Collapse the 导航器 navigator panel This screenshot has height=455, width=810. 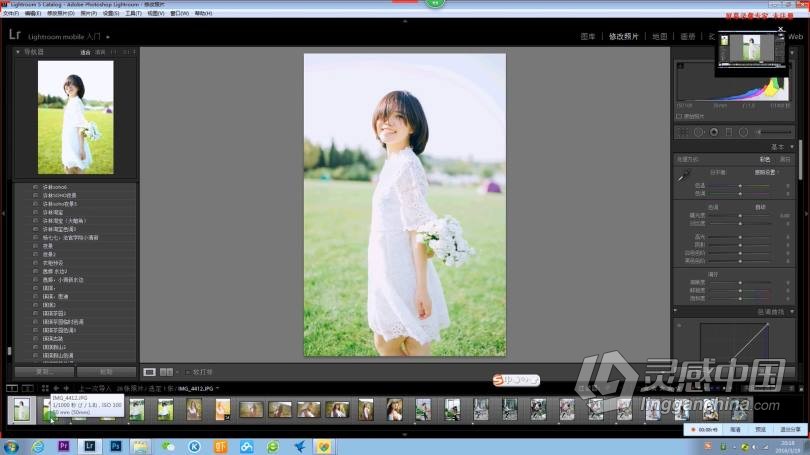[18, 52]
